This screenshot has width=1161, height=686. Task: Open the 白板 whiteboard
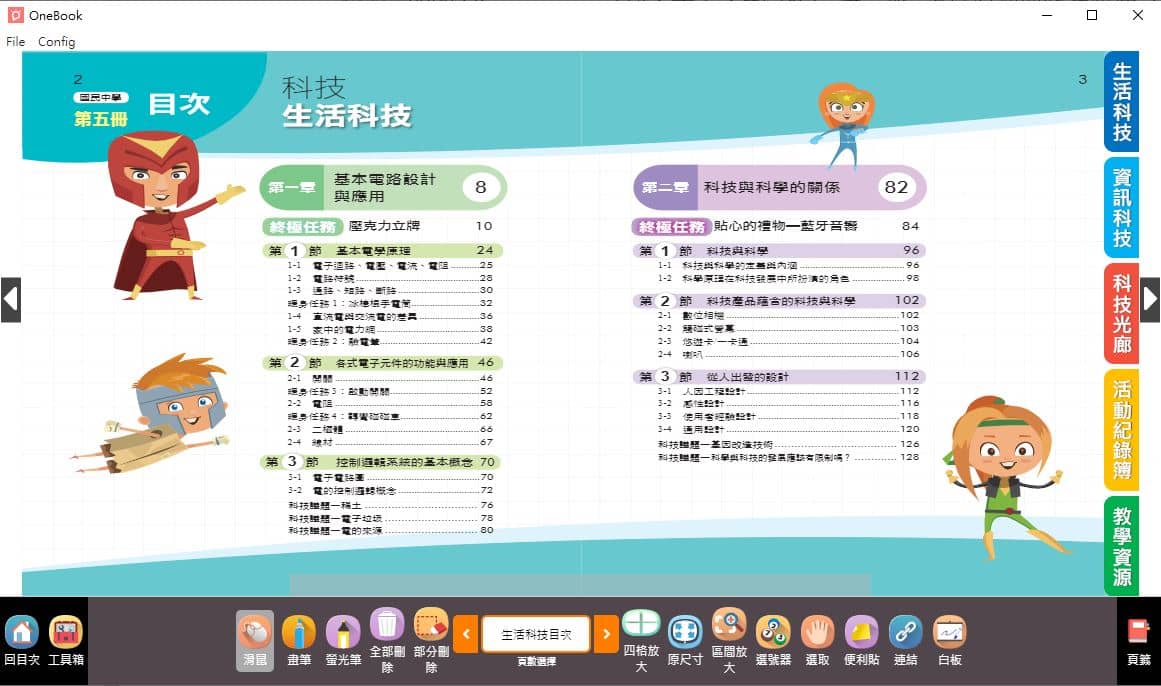click(x=949, y=641)
